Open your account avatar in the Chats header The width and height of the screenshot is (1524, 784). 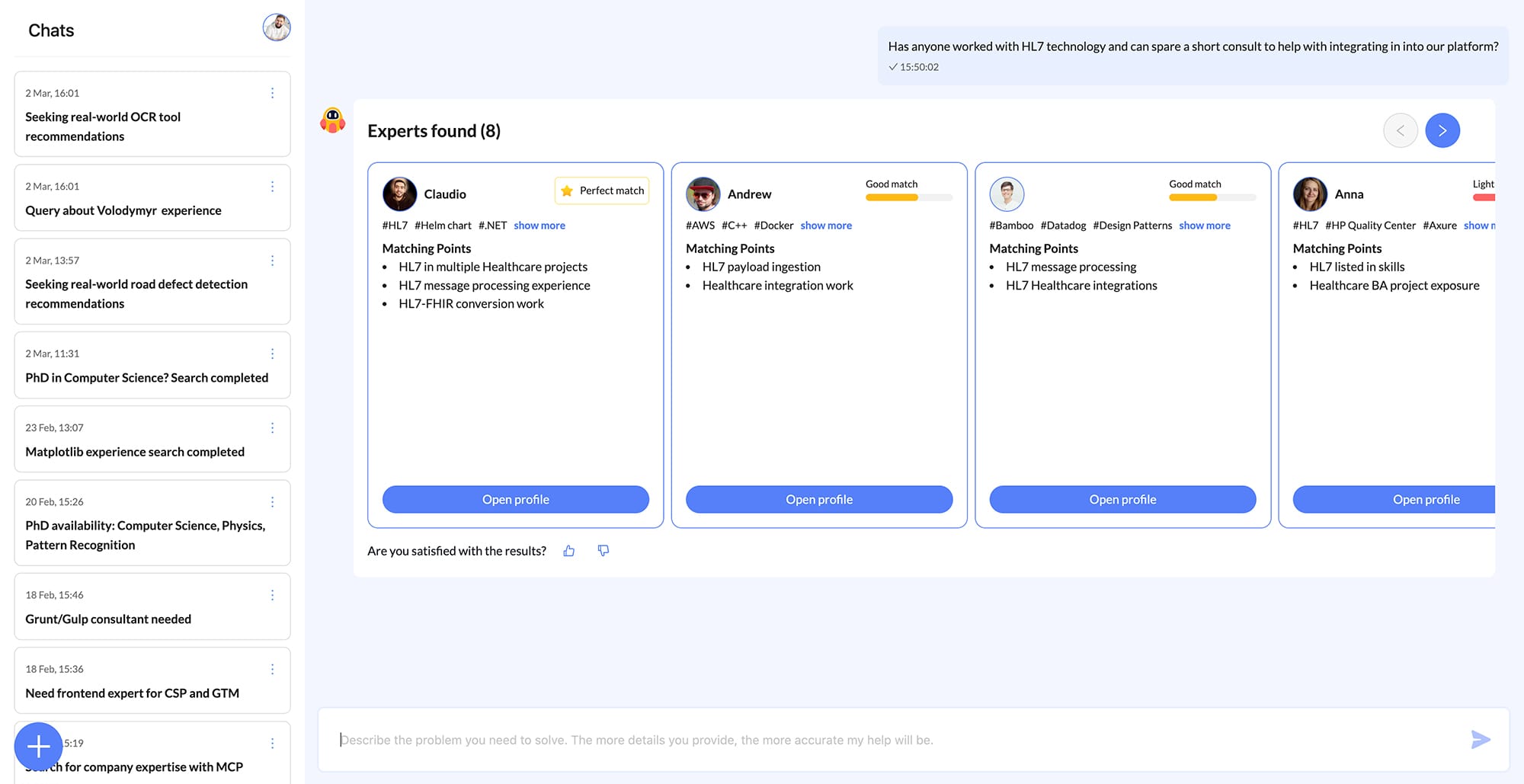tap(276, 27)
